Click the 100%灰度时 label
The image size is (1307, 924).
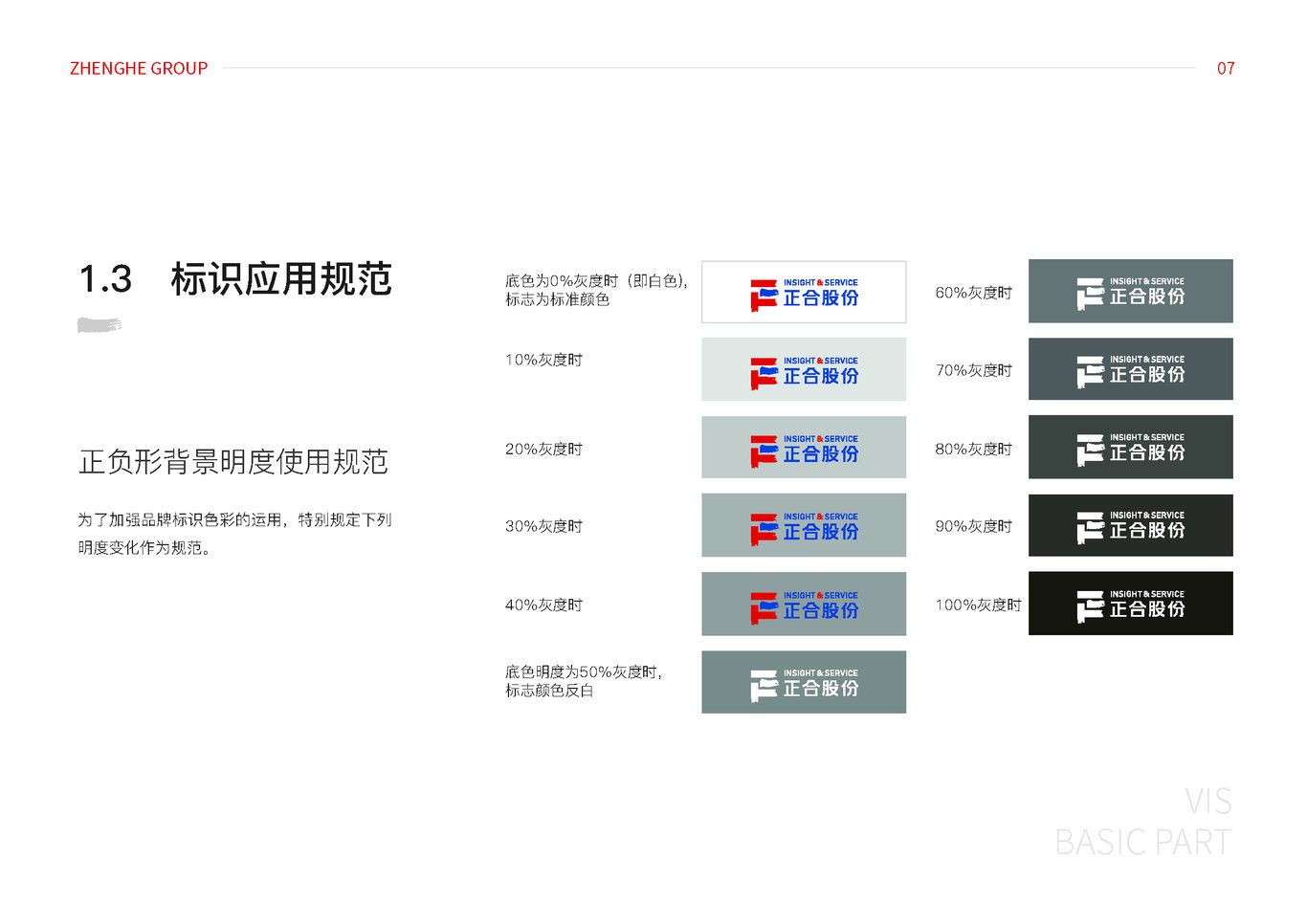pyautogui.click(x=979, y=605)
